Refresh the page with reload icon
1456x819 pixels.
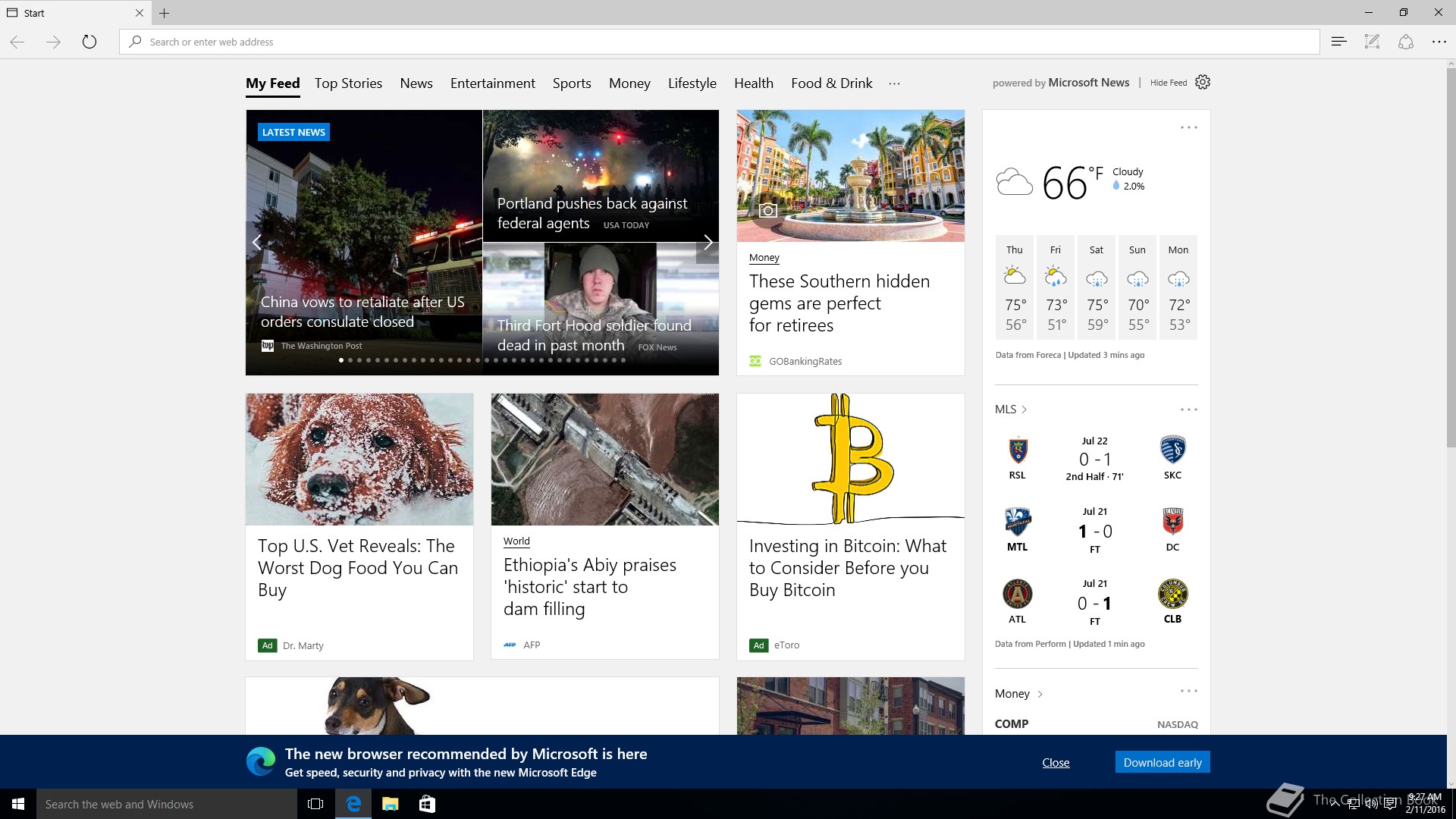tap(89, 42)
